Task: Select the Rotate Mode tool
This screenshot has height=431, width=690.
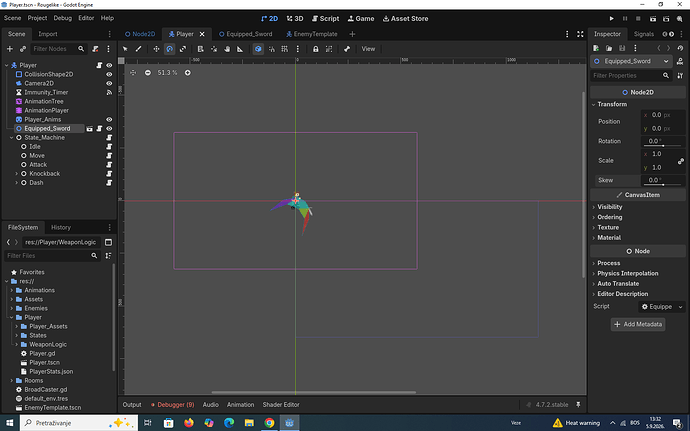Action: pyautogui.click(x=169, y=49)
